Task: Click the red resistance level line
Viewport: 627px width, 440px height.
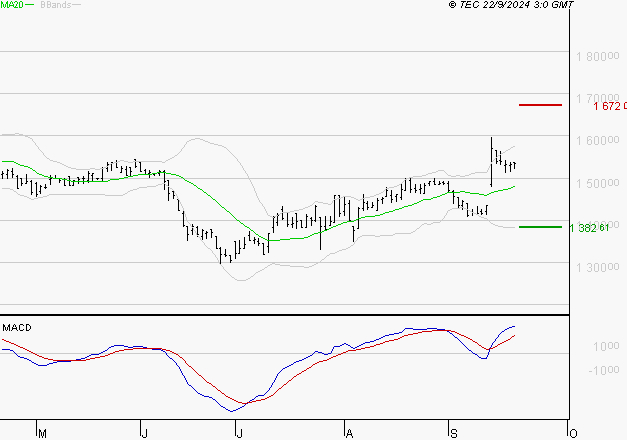Action: [540, 105]
